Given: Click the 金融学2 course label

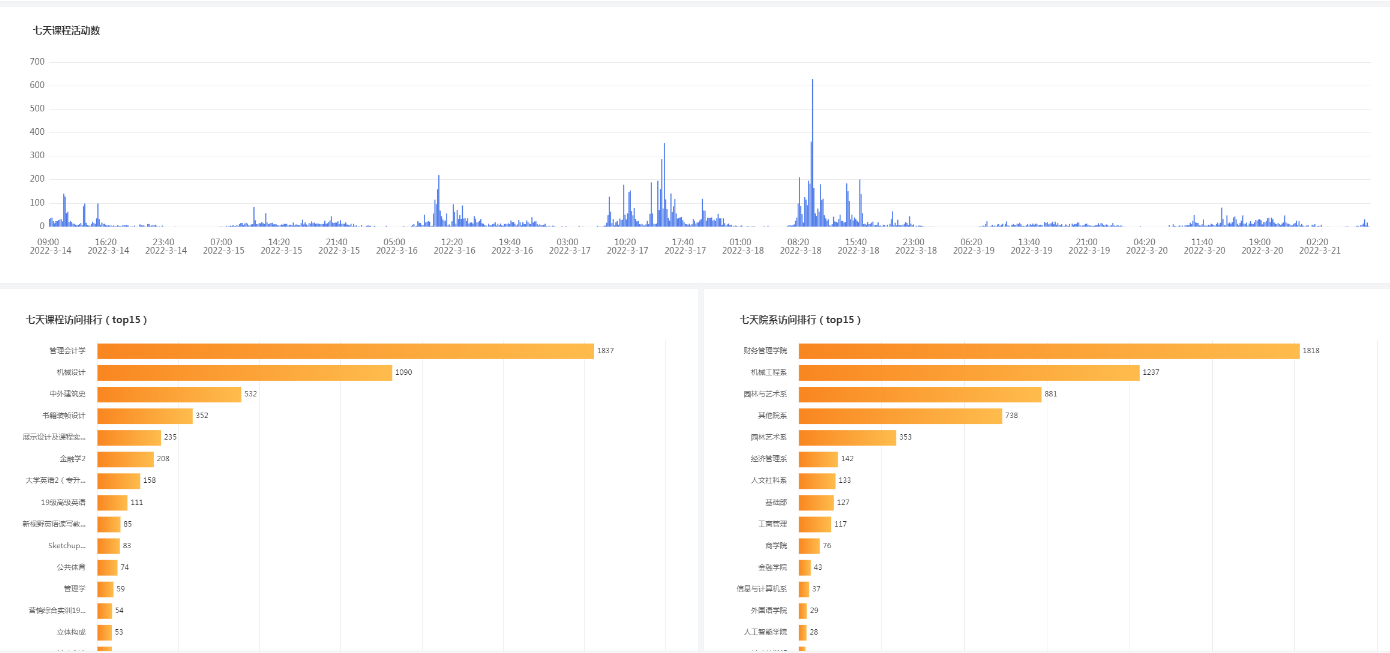Looking at the screenshot, I should [73, 459].
